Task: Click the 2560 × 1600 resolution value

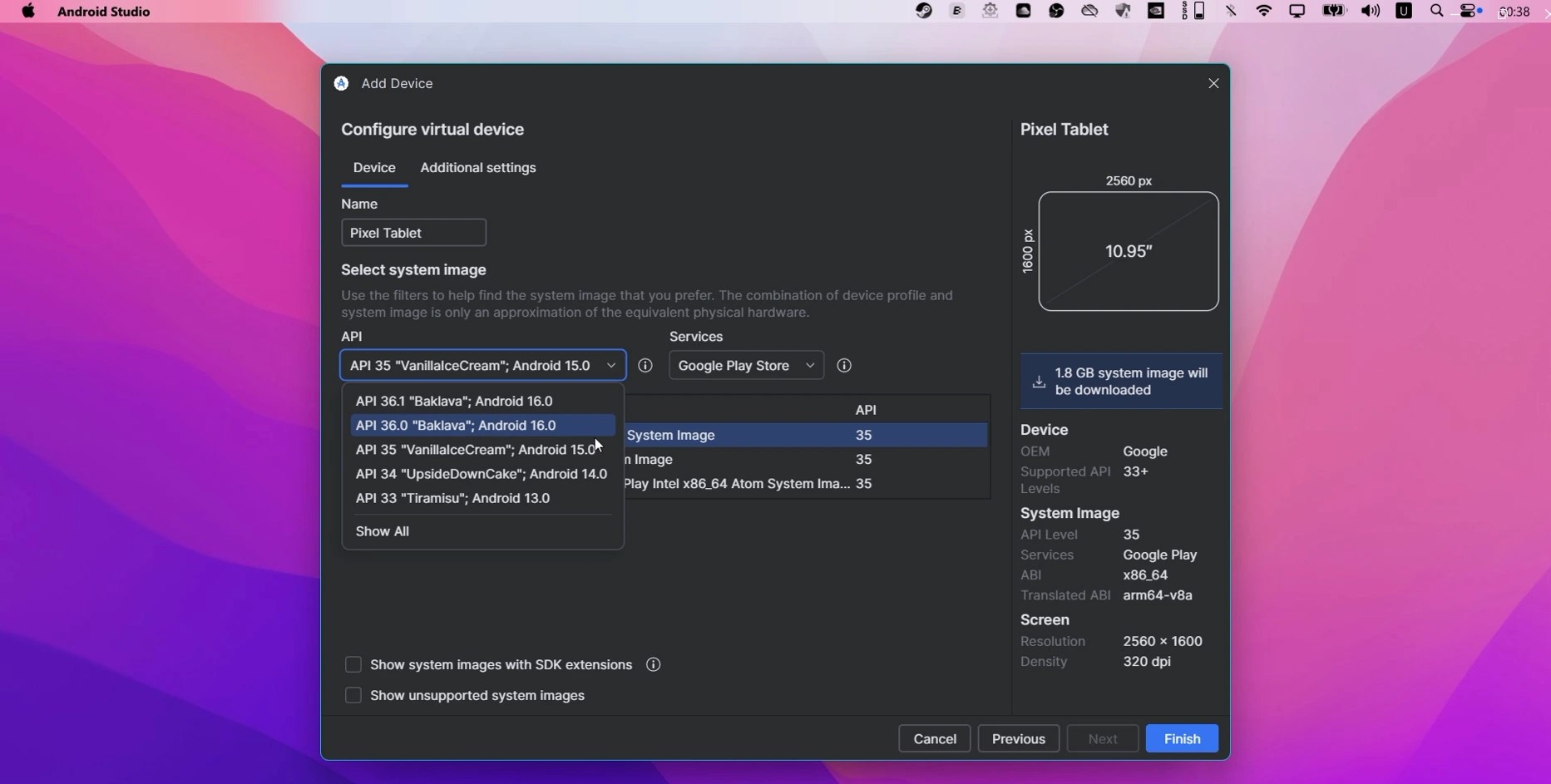Action: pyautogui.click(x=1163, y=642)
